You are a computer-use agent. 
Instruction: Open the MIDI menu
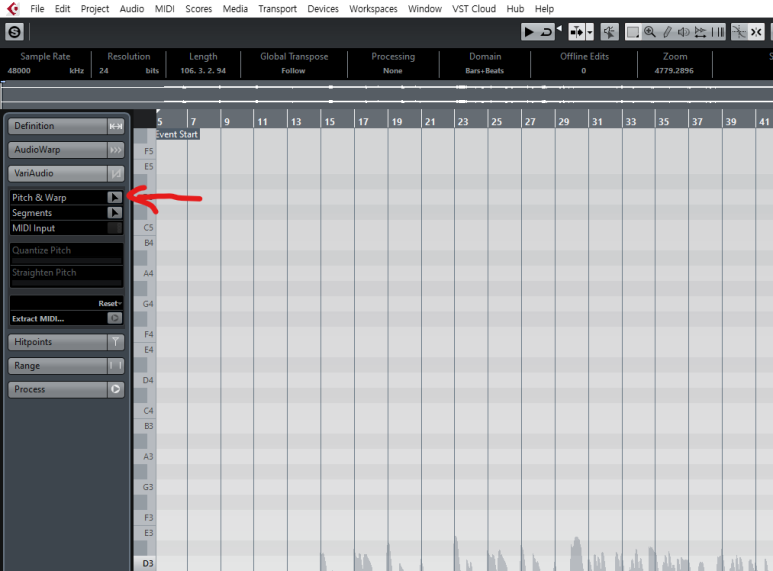(x=165, y=9)
